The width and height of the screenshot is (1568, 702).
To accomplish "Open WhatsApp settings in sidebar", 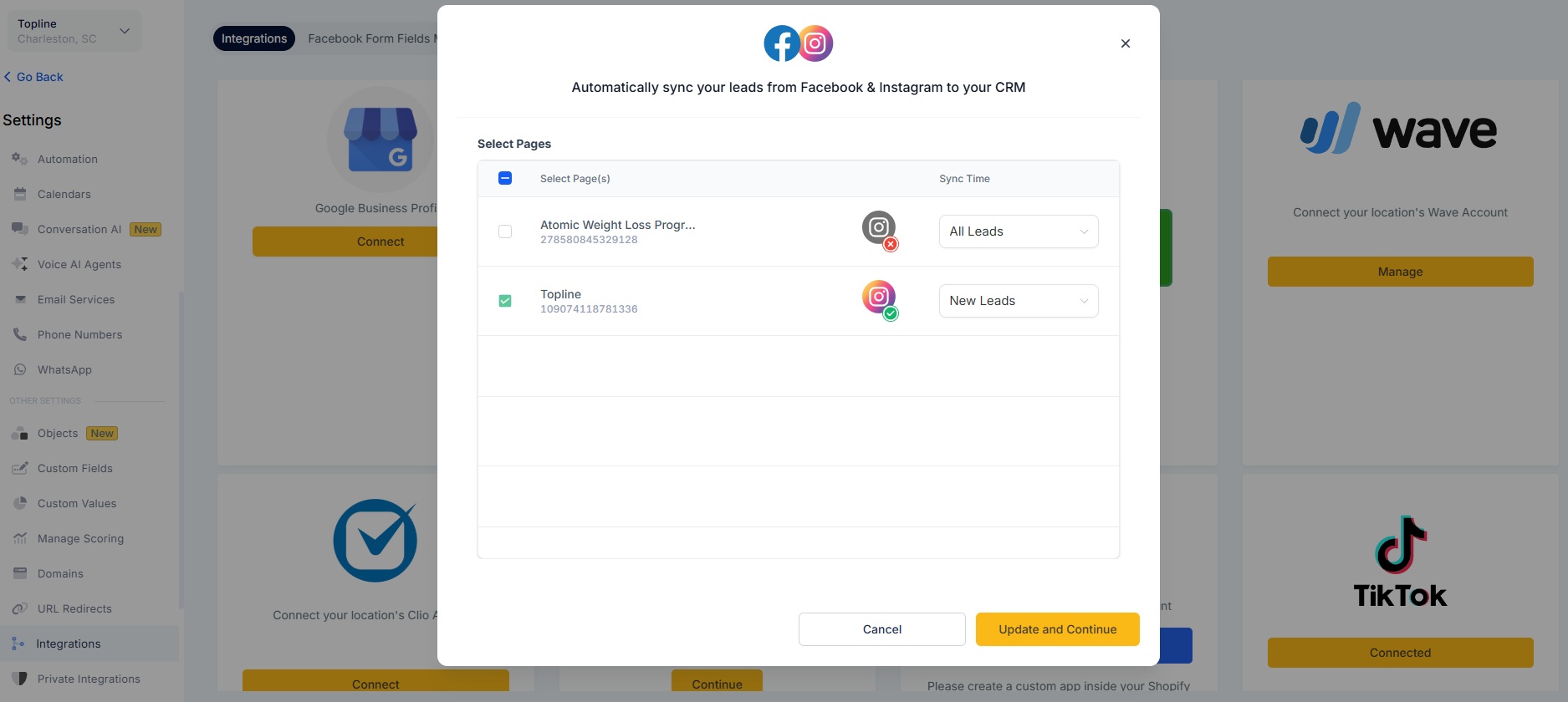I will (x=64, y=369).
